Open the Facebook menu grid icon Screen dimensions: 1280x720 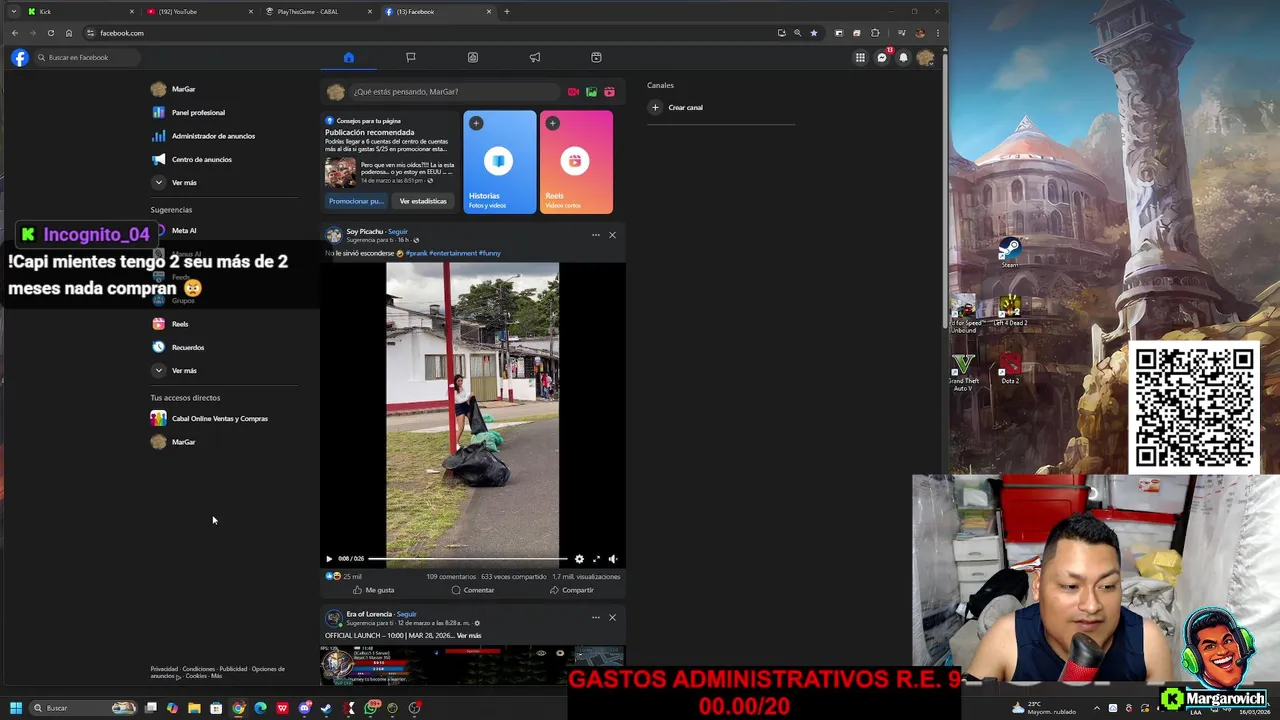tap(860, 57)
